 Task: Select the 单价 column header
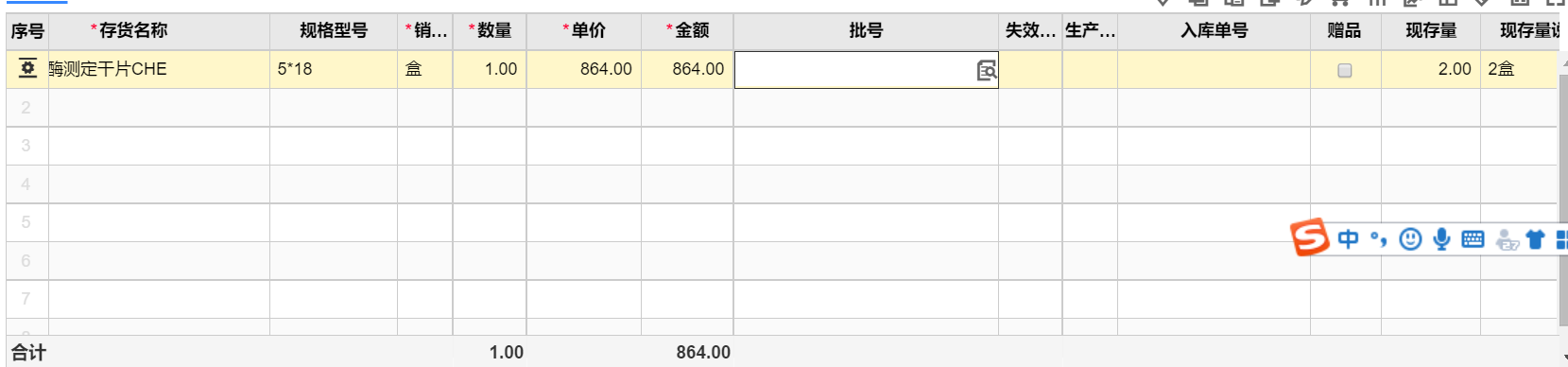click(x=584, y=30)
